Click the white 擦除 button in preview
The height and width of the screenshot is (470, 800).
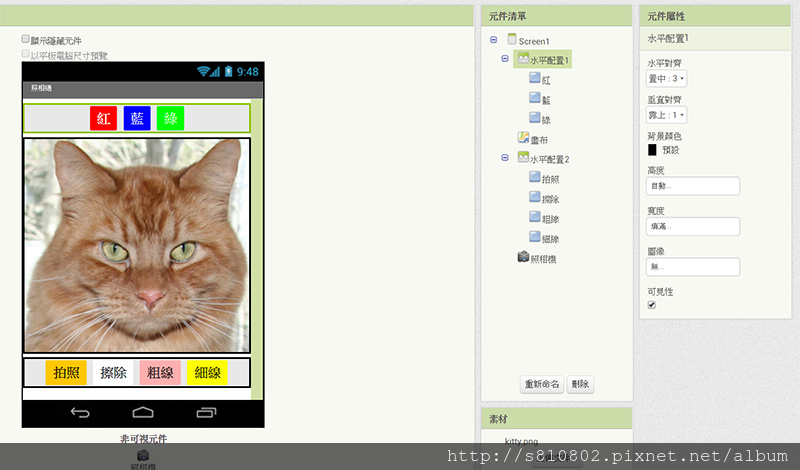point(113,373)
